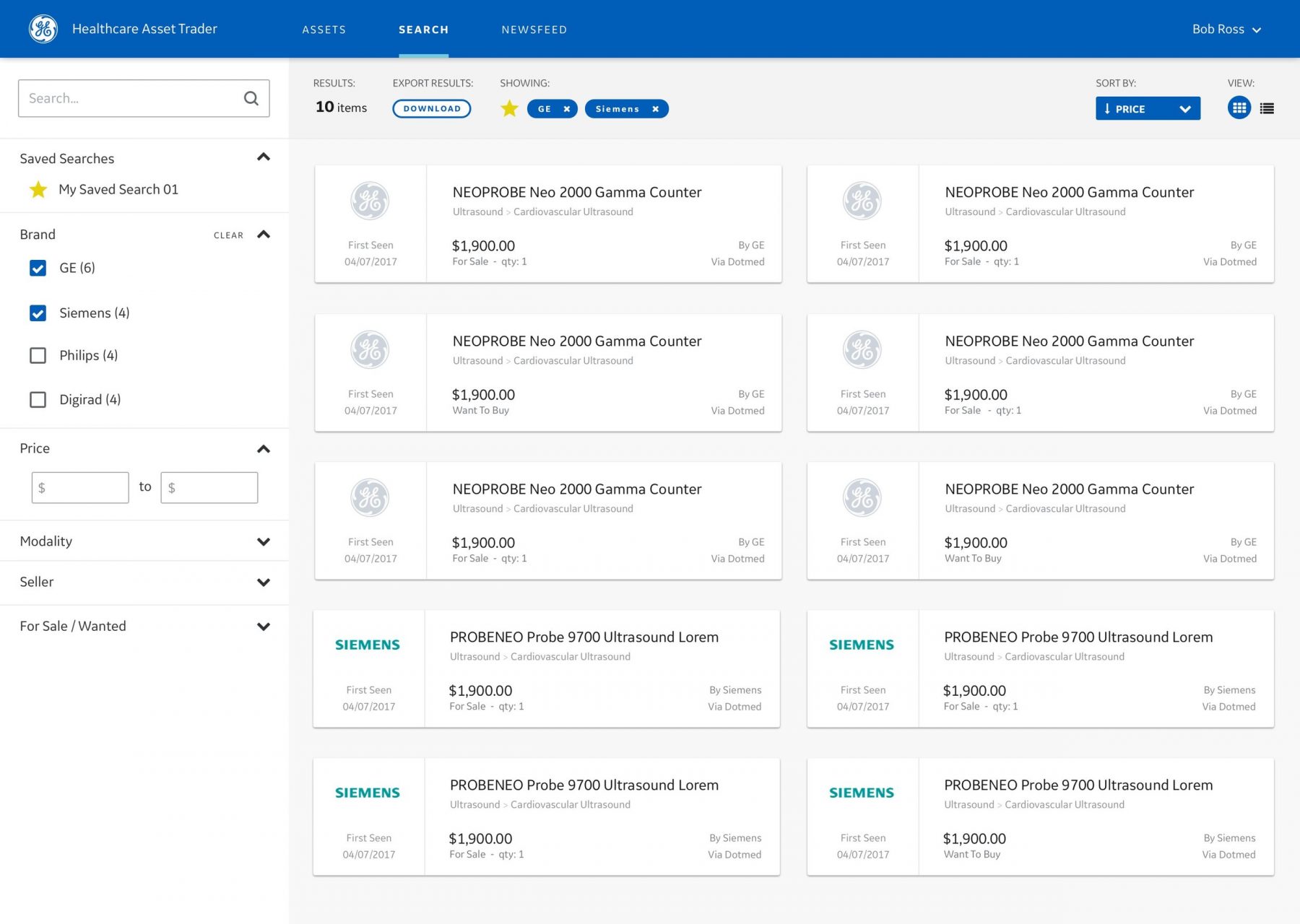1300x924 pixels.
Task: Enable the Digirad (4) brand filter
Action: [x=38, y=399]
